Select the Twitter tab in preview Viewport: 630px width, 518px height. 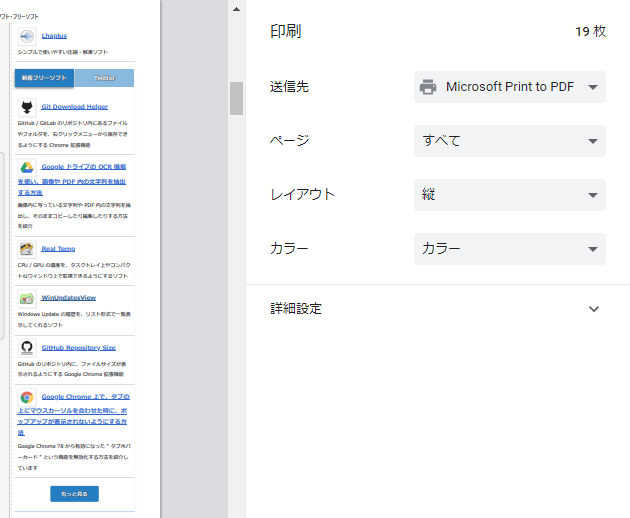pyautogui.click(x=104, y=78)
